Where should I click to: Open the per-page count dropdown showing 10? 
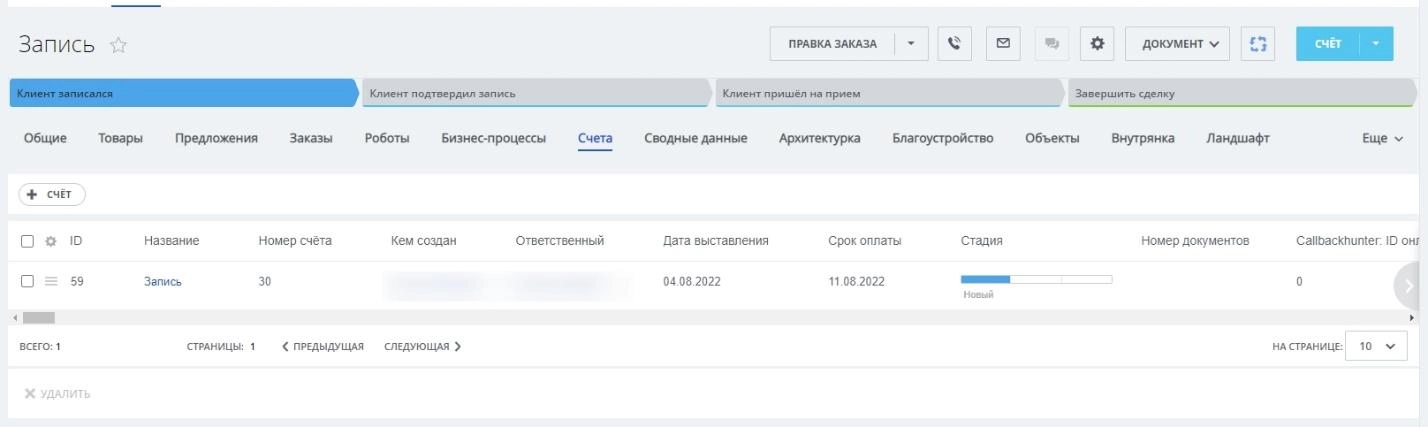[x=1376, y=346]
